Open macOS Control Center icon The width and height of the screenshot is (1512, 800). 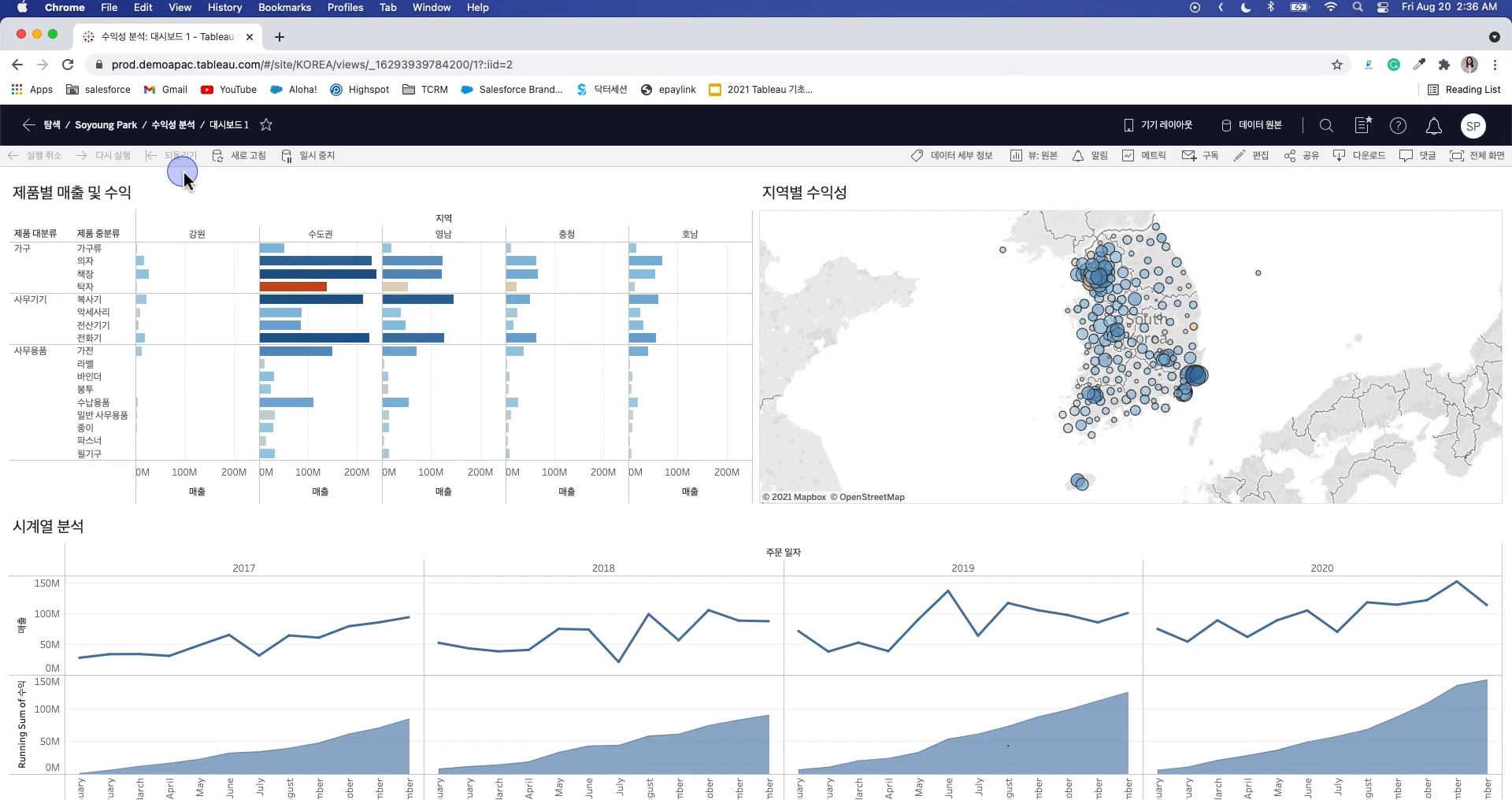point(1383,7)
